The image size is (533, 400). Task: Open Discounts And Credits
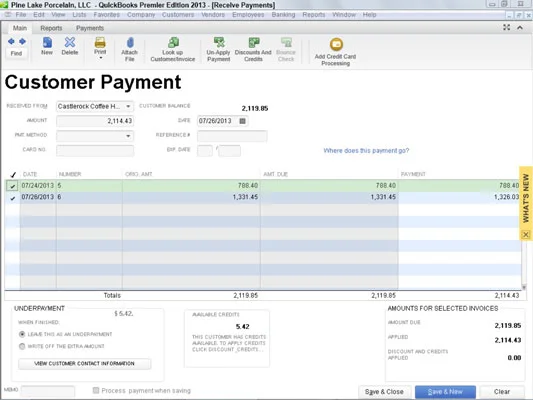(253, 49)
